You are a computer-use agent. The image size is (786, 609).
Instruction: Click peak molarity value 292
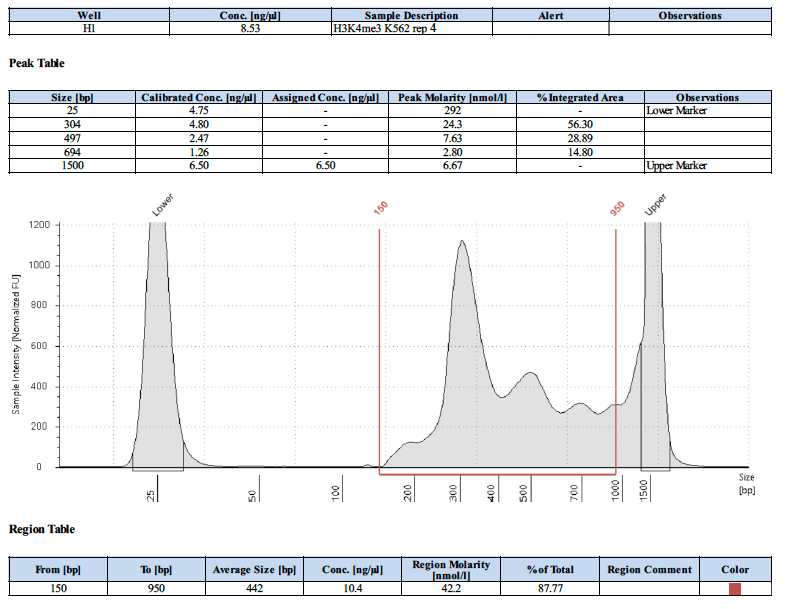(x=452, y=111)
